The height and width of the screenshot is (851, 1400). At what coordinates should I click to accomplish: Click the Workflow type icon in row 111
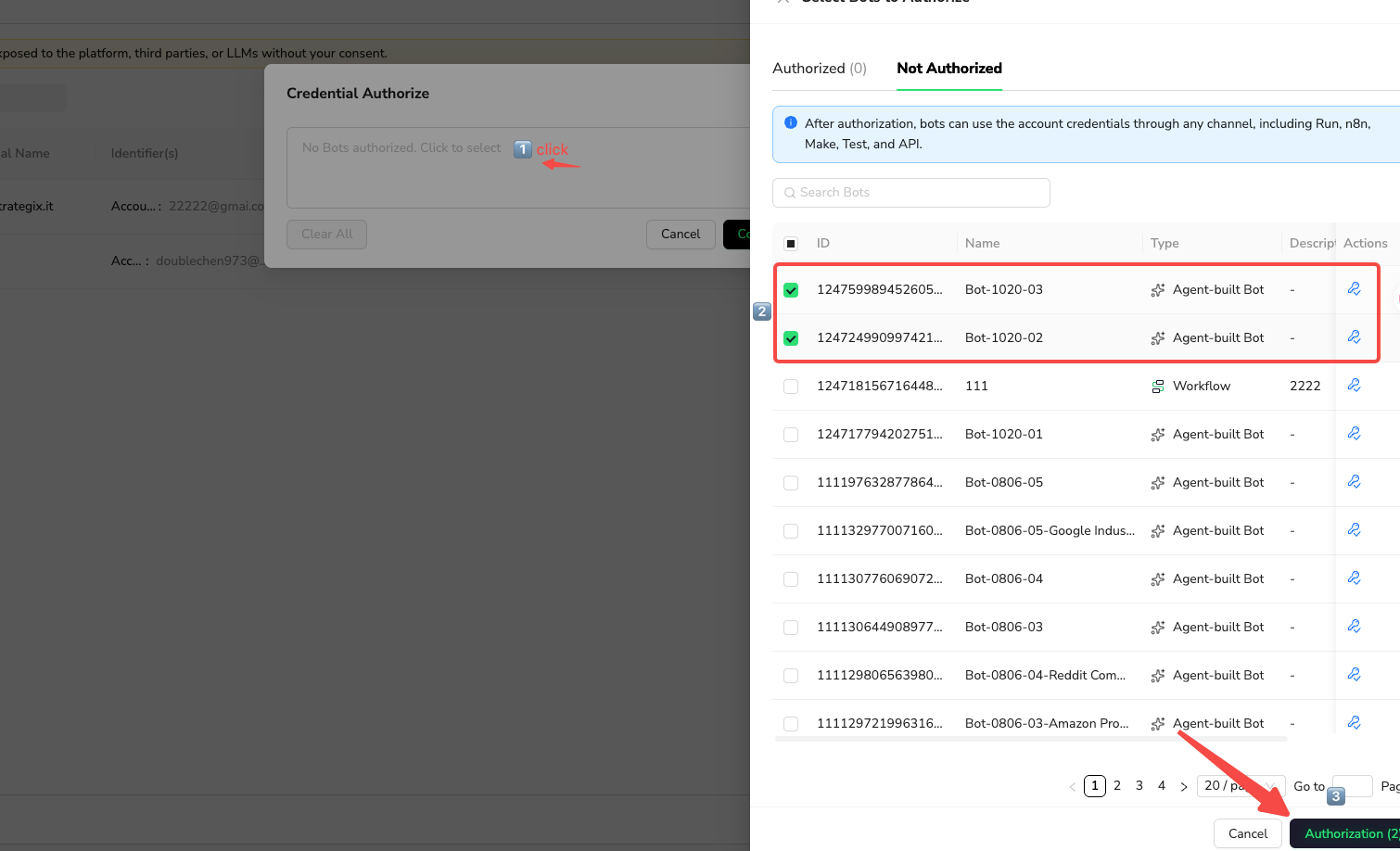[x=1158, y=387]
